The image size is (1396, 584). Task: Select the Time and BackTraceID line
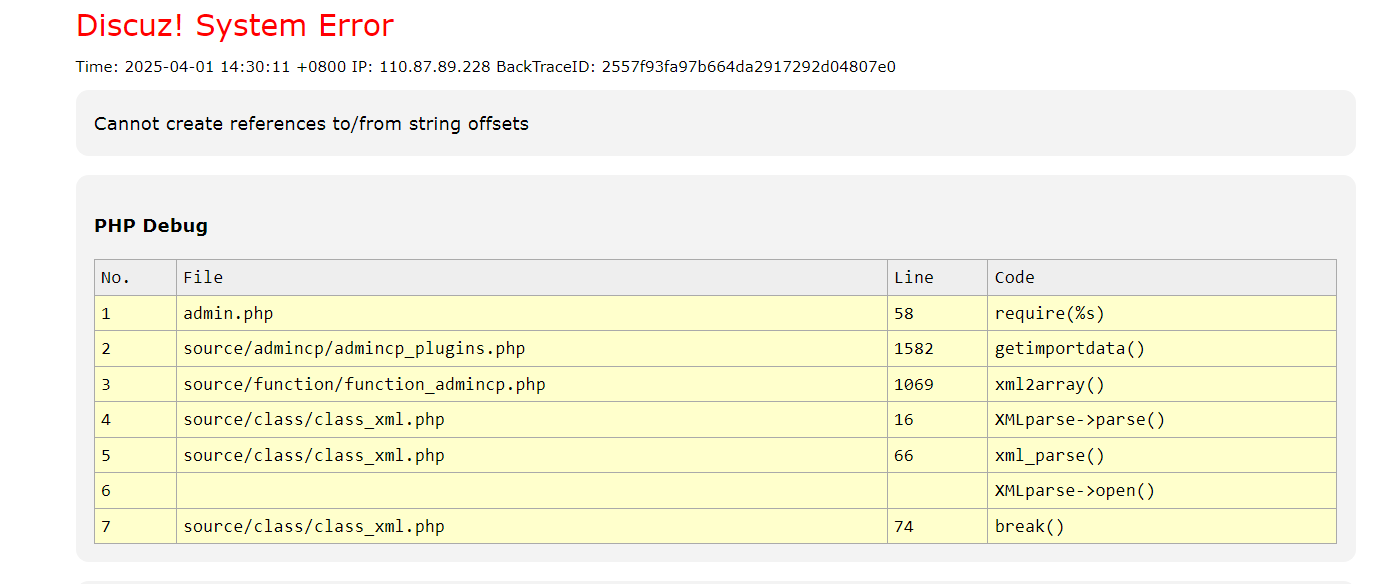tap(486, 67)
